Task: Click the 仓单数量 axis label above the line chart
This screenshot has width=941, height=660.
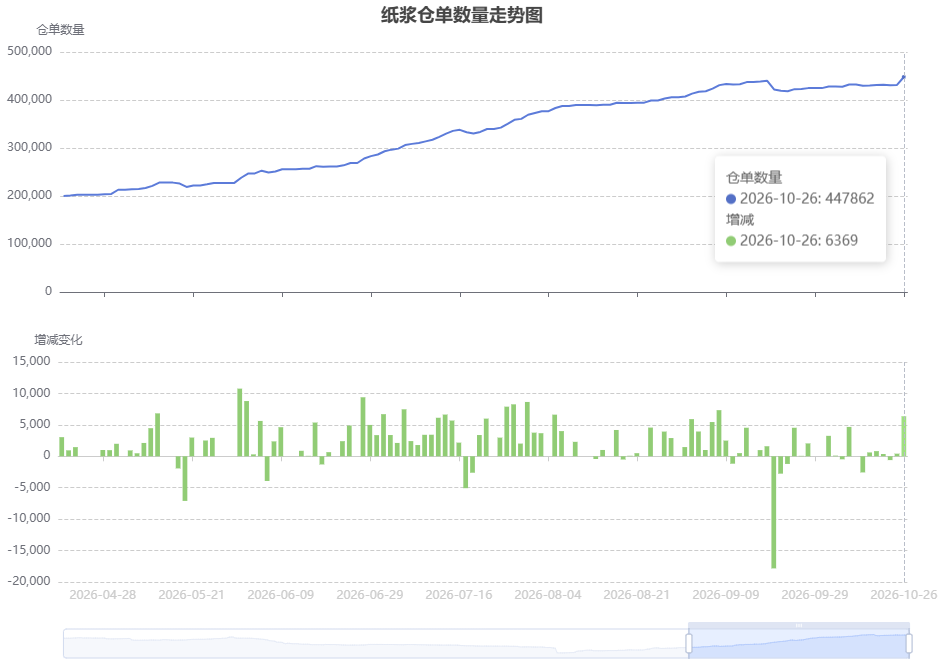Action: click(x=60, y=29)
